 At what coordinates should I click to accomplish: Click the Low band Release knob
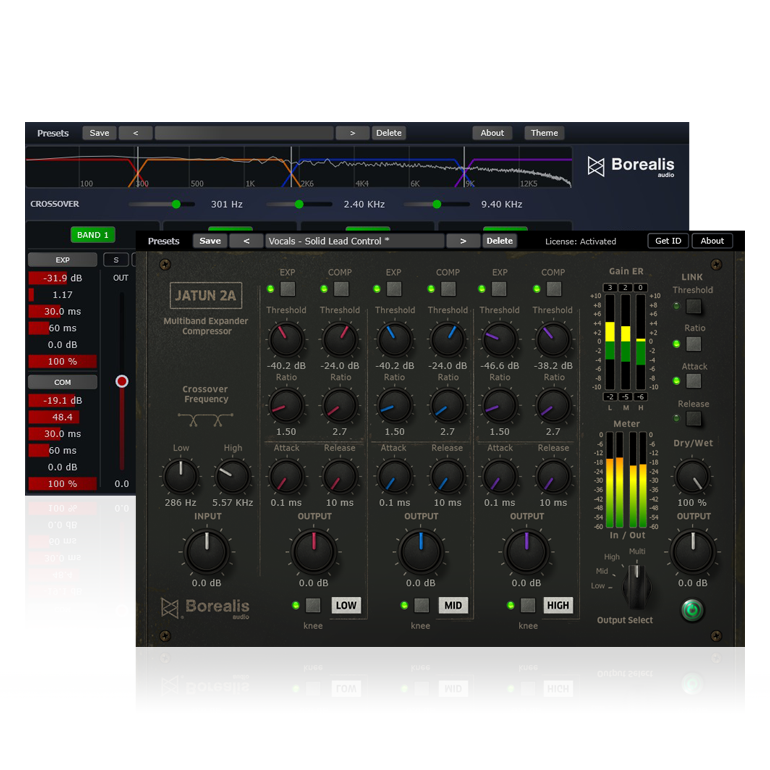coord(340,476)
